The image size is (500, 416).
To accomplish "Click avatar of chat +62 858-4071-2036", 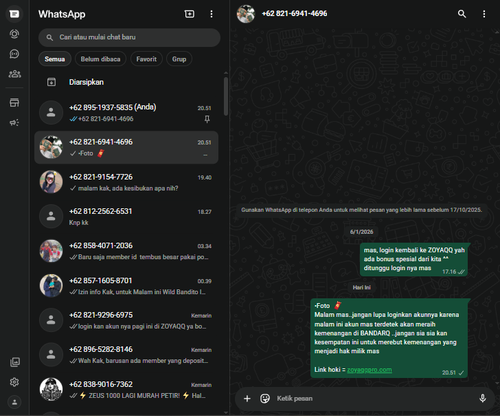I will (51, 251).
